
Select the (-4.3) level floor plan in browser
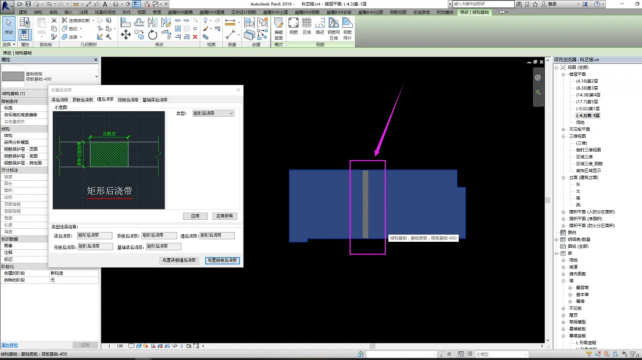click(x=588, y=115)
